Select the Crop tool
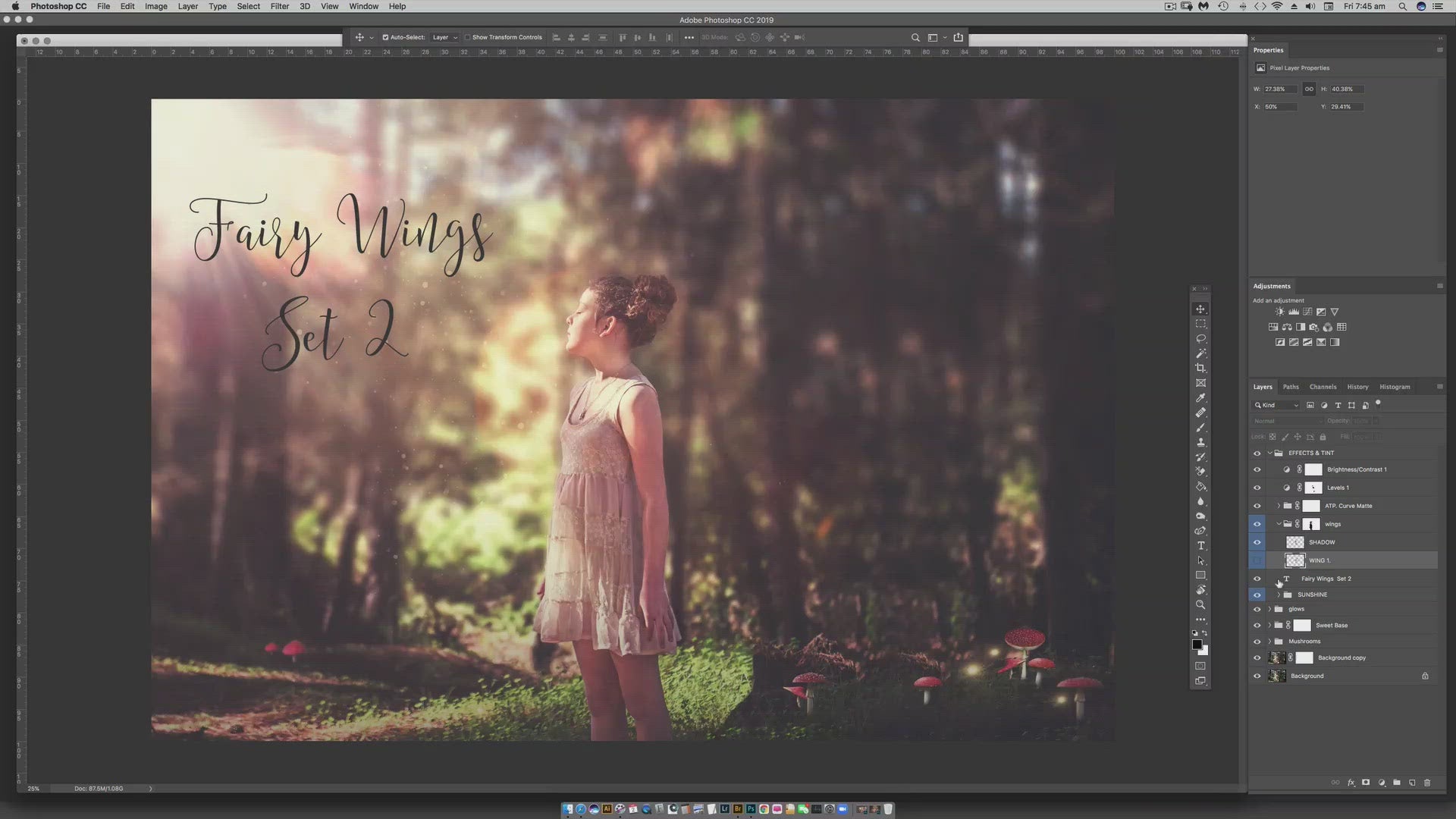Viewport: 1456px width, 819px height. tap(1200, 369)
